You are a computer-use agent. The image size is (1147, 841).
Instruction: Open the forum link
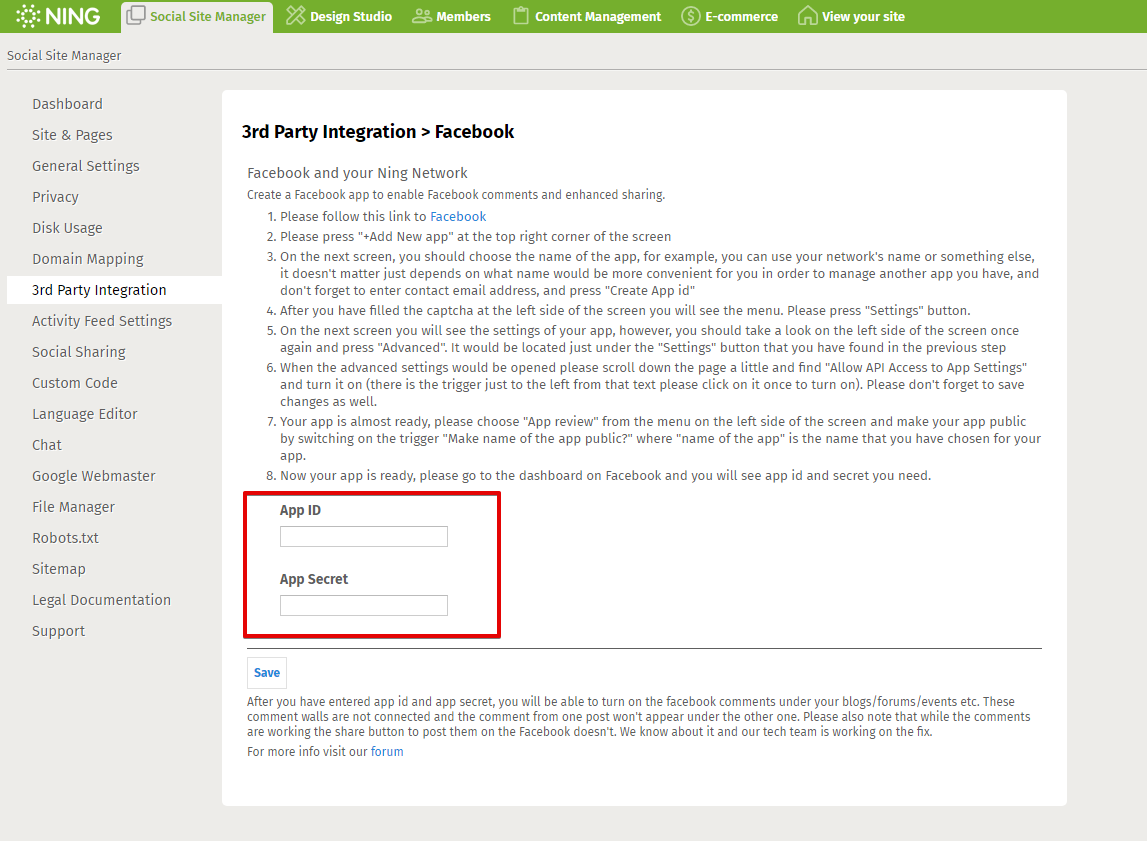point(387,752)
